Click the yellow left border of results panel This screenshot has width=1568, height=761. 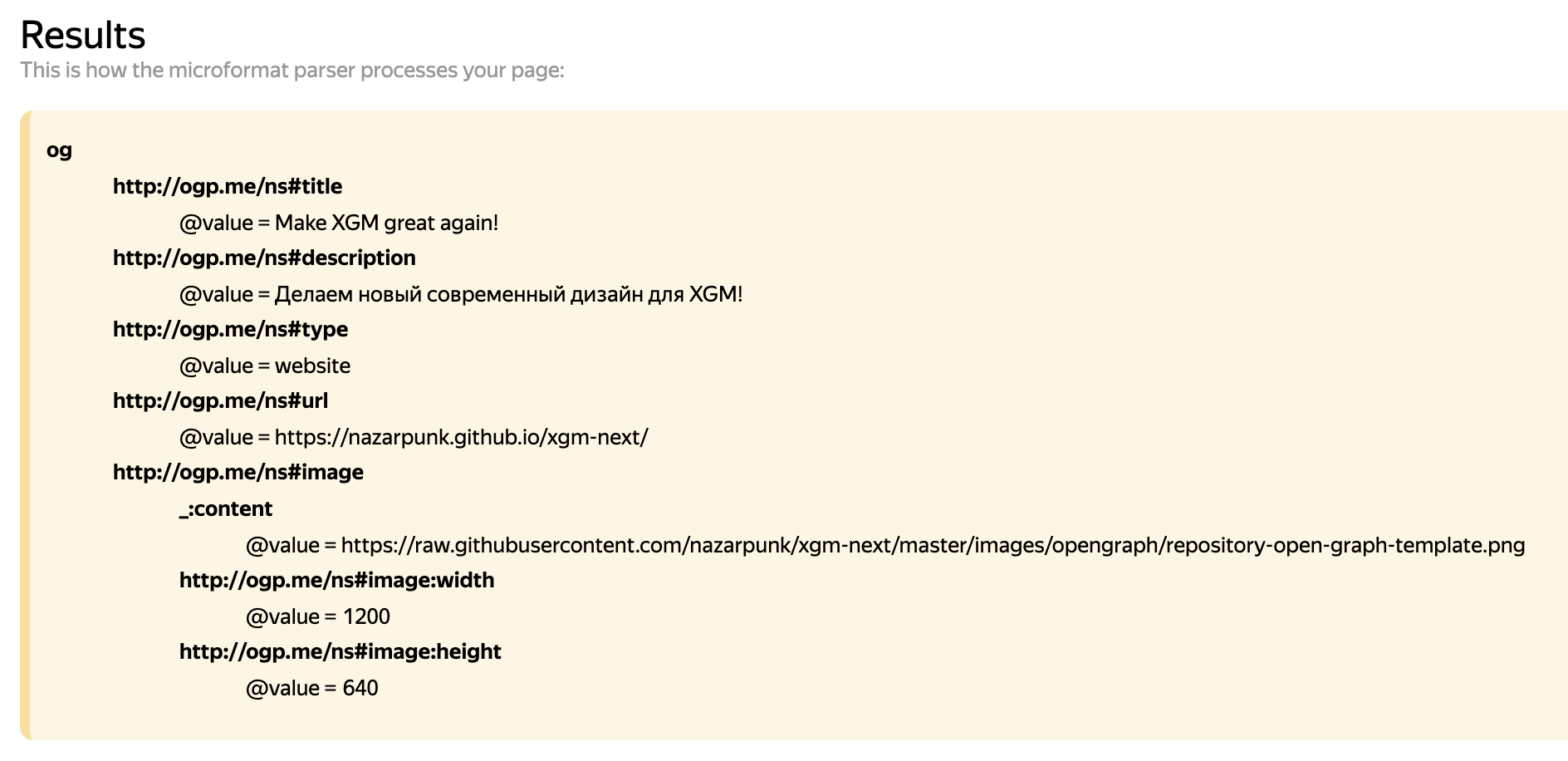pos(26,424)
